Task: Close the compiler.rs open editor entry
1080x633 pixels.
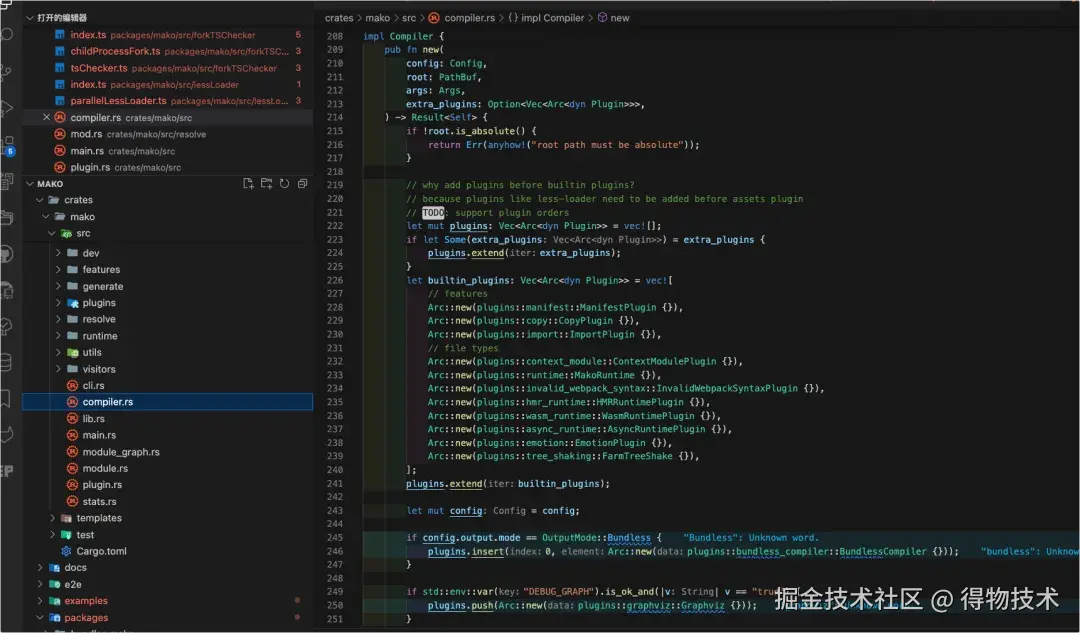Action: [x=46, y=117]
